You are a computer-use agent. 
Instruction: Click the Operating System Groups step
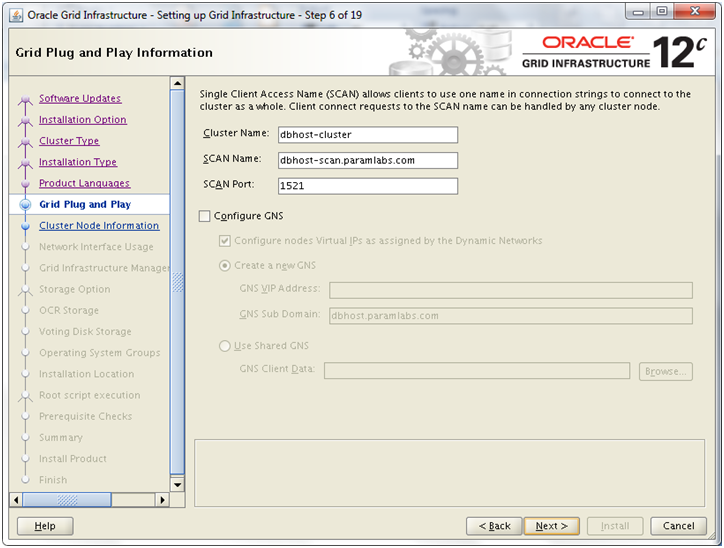(x=100, y=353)
